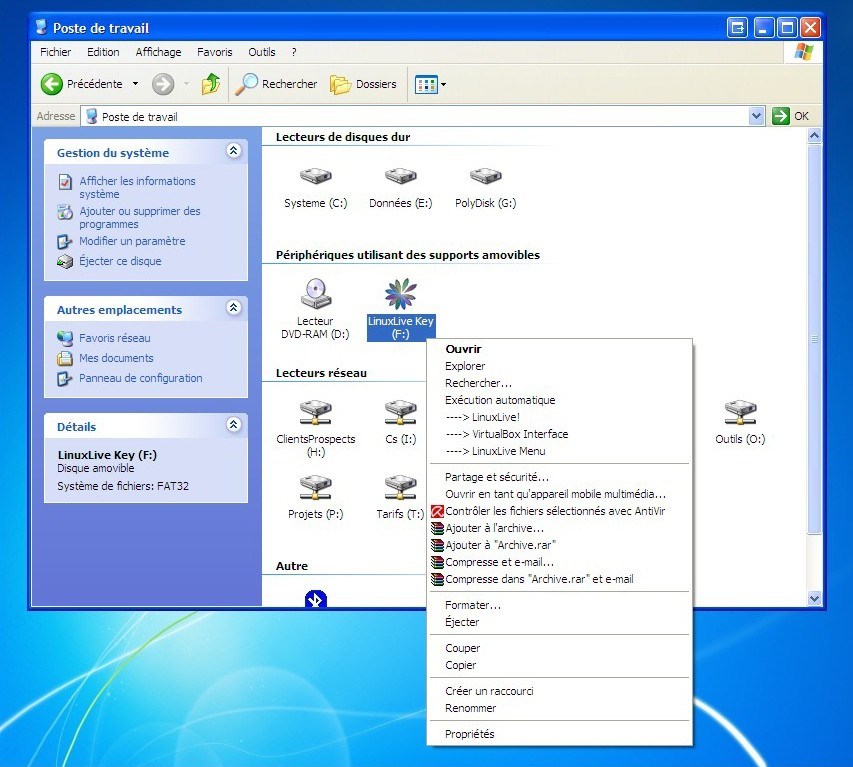Open the ClientsProspects (H:) network drive

[315, 412]
